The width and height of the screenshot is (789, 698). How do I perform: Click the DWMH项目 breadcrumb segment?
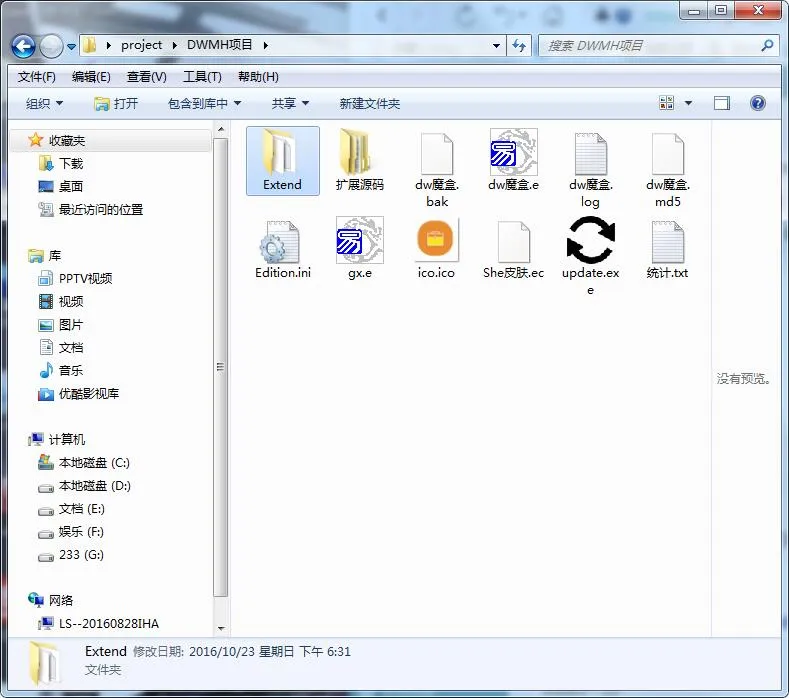[x=219, y=45]
